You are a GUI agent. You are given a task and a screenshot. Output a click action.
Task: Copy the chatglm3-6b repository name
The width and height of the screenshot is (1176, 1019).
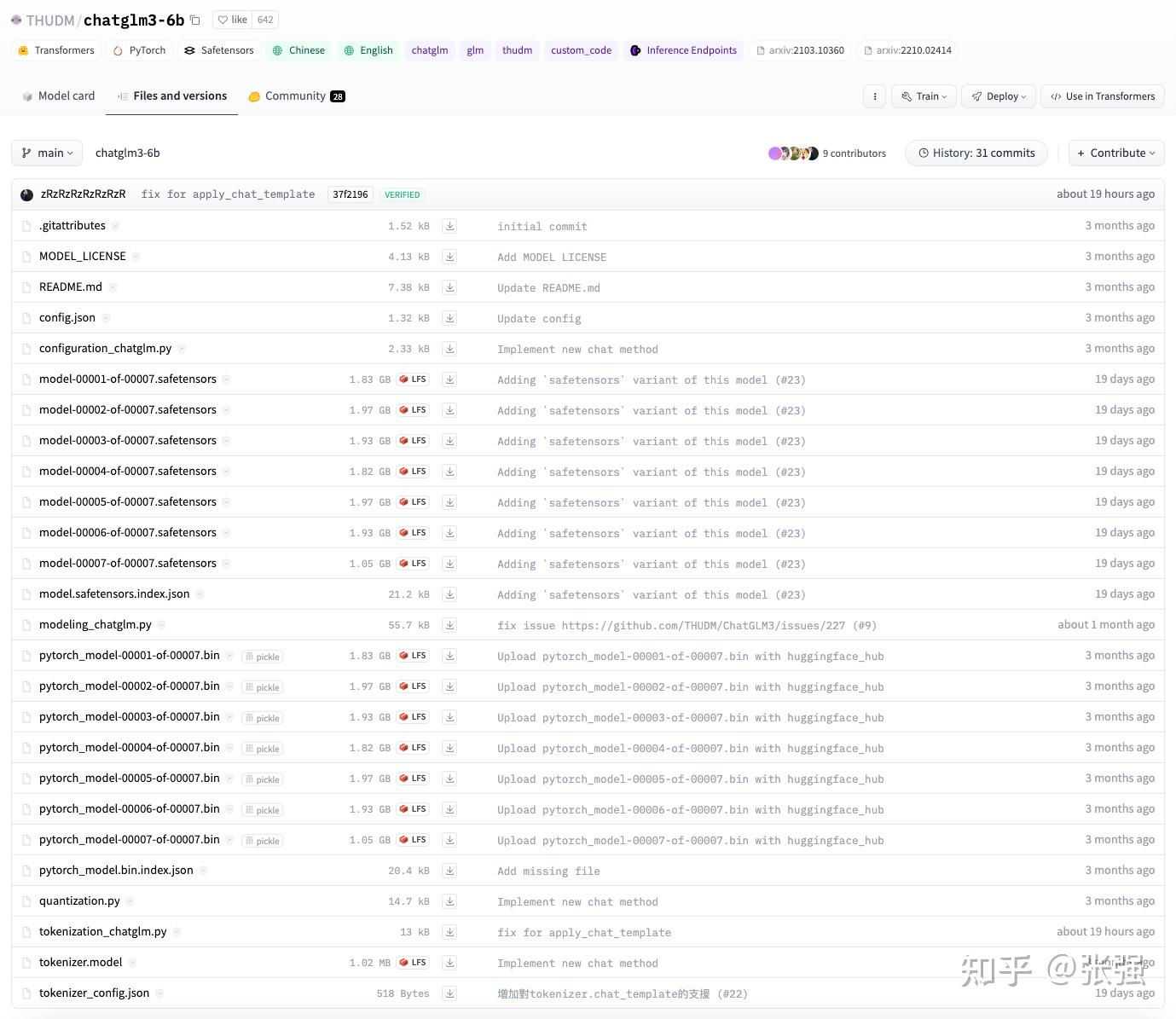[194, 19]
